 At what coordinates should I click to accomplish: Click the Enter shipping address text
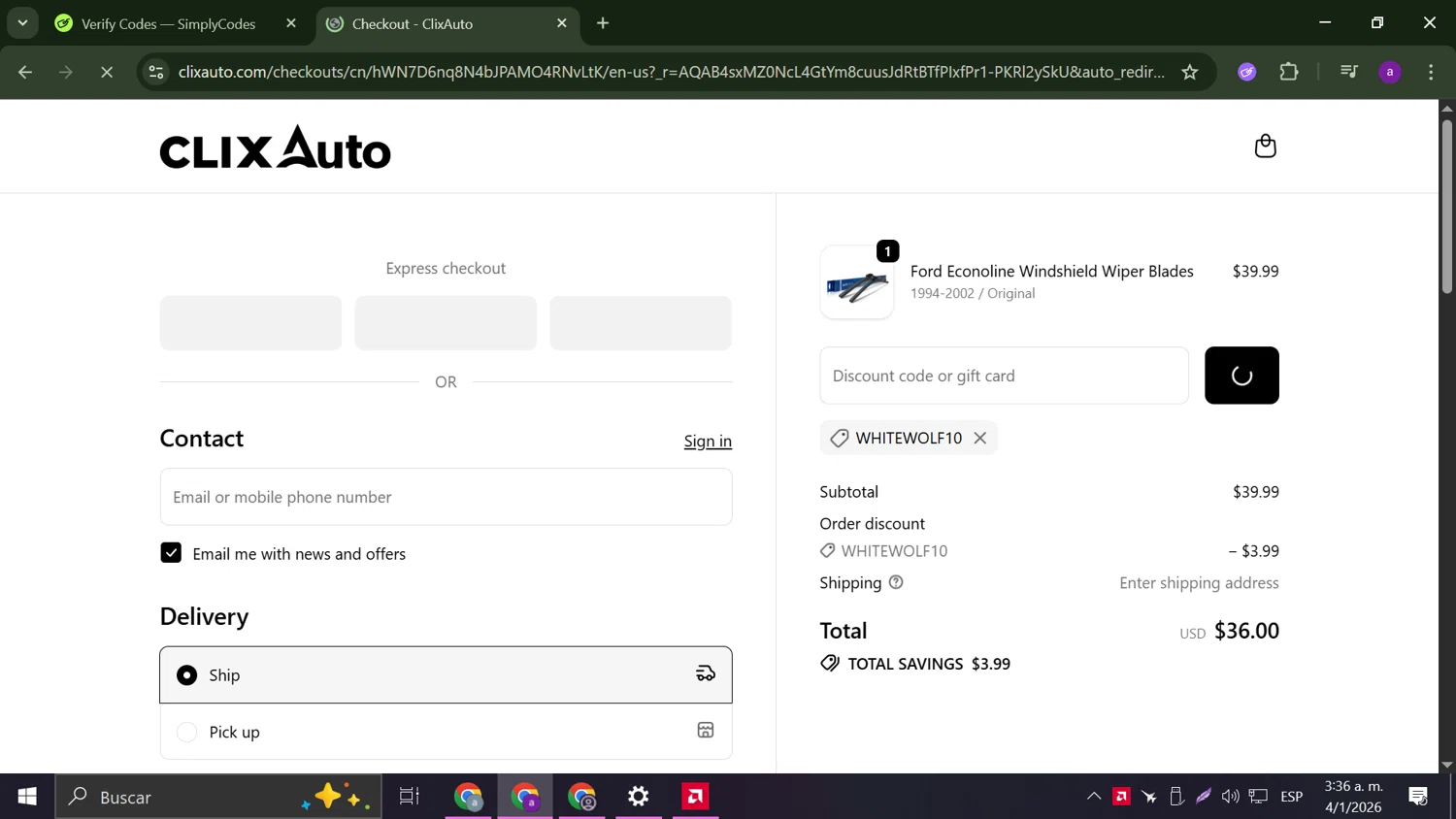click(1199, 583)
